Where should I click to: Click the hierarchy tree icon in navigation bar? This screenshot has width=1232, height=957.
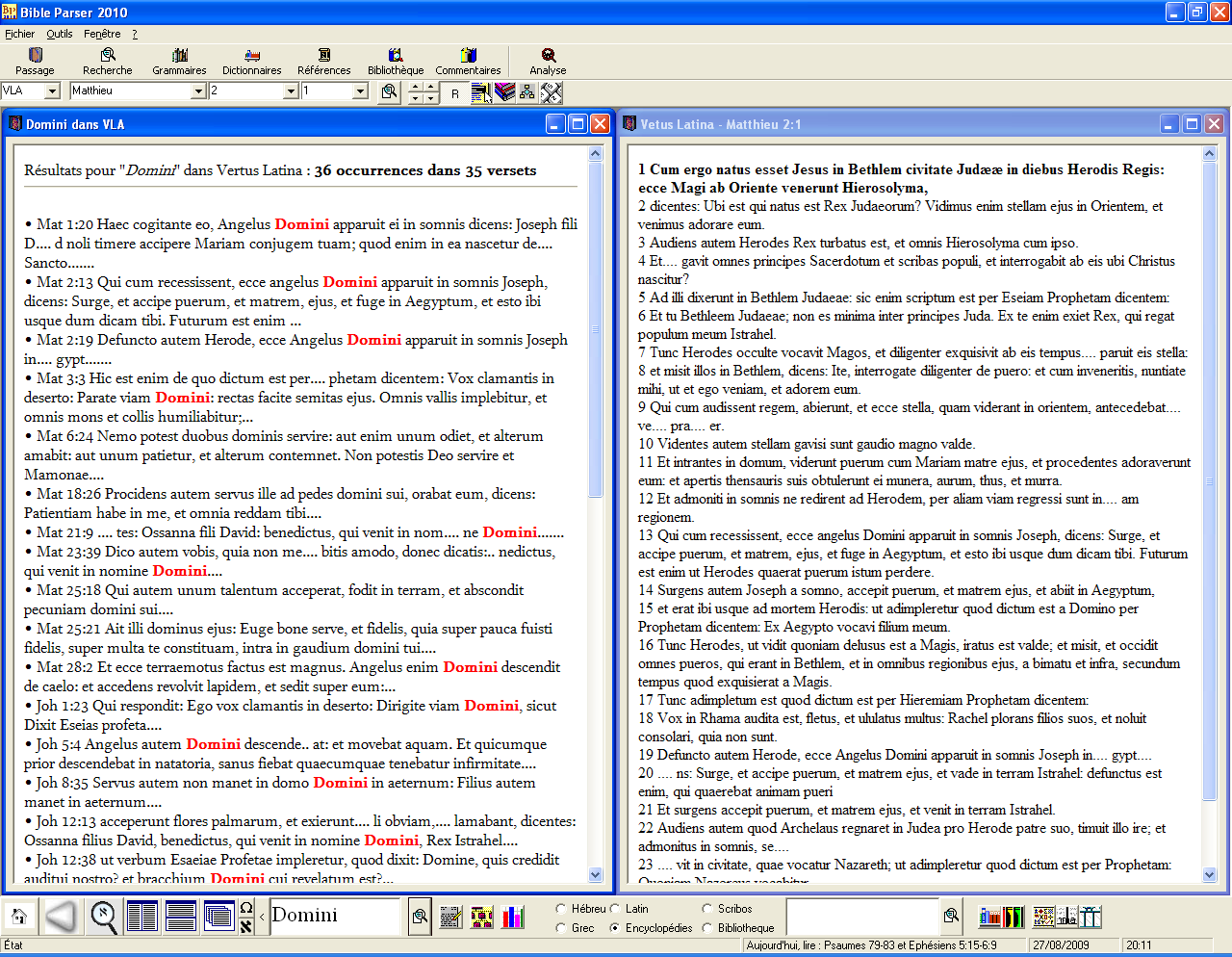pyautogui.click(x=527, y=92)
